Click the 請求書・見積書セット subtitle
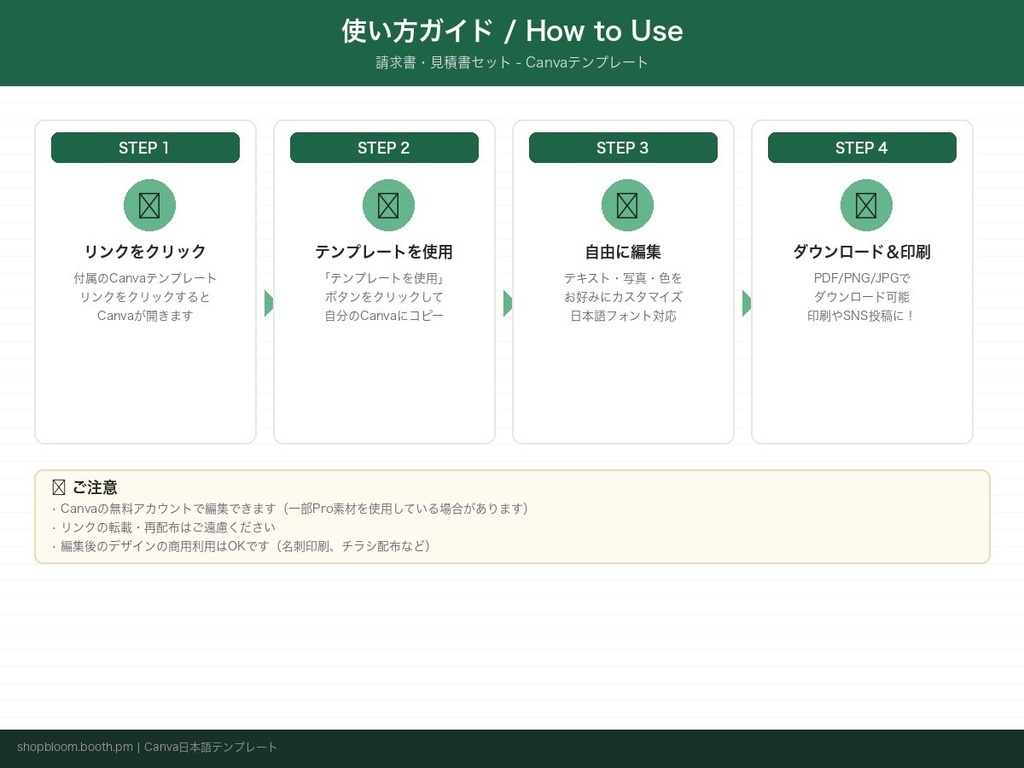Image resolution: width=1024 pixels, height=768 pixels. 512,62
